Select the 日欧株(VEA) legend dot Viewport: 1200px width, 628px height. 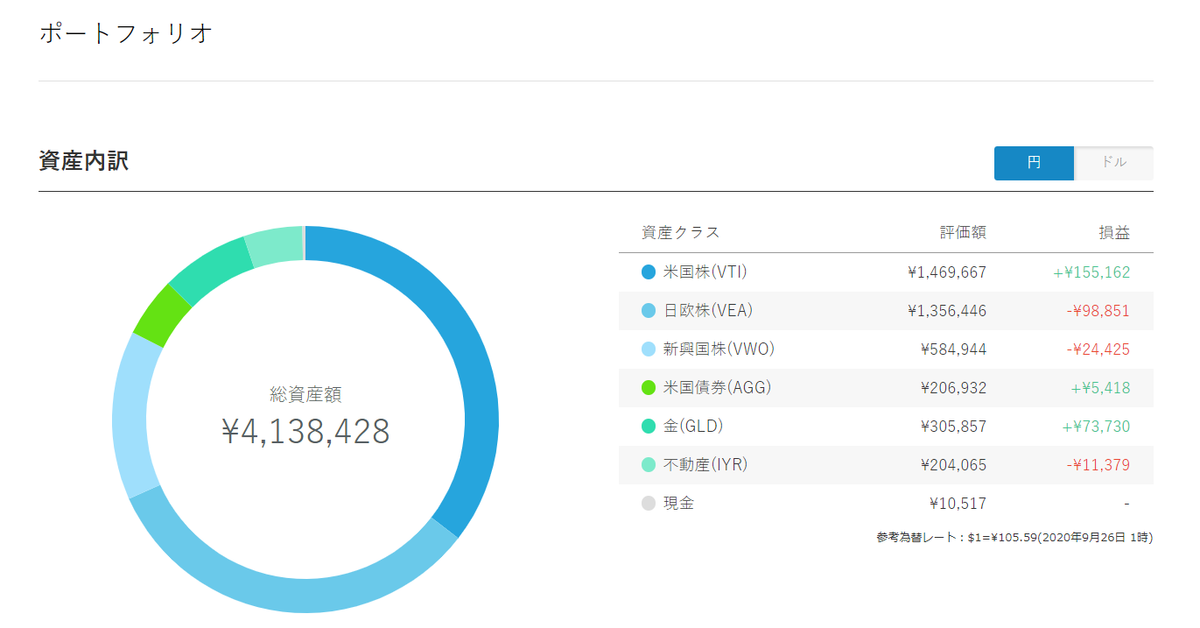[648, 311]
